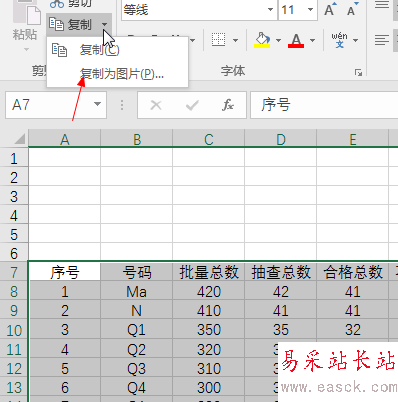
Task: Click the formula bar showing 序号
Action: [324, 105]
